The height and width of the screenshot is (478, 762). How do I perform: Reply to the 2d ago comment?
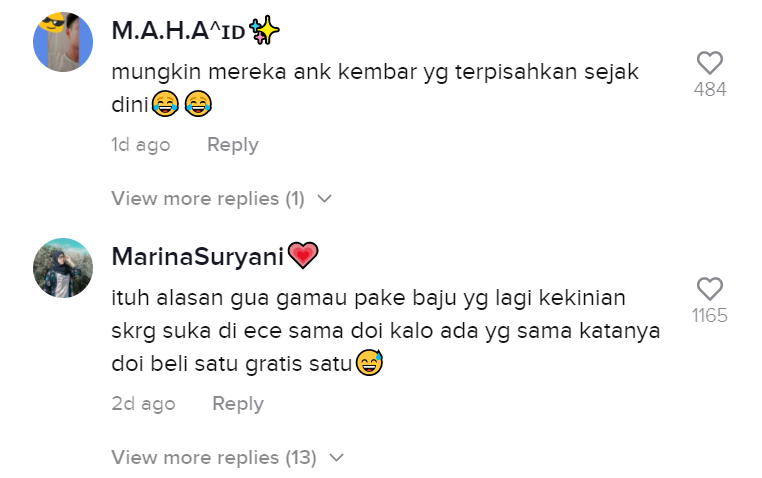click(x=238, y=404)
